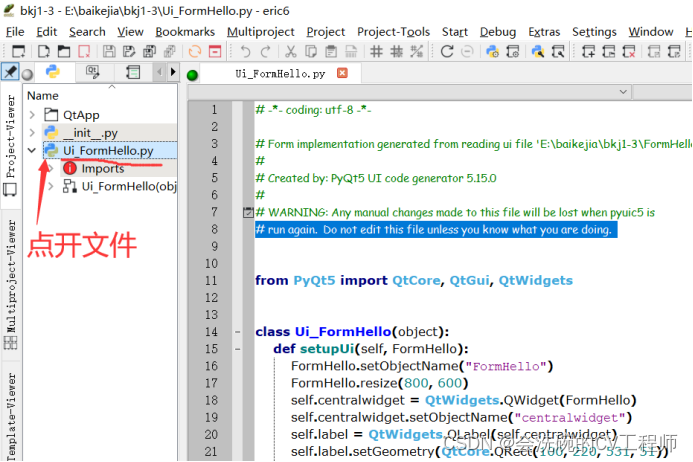Expand the __init__.py tree node

pos(32,133)
